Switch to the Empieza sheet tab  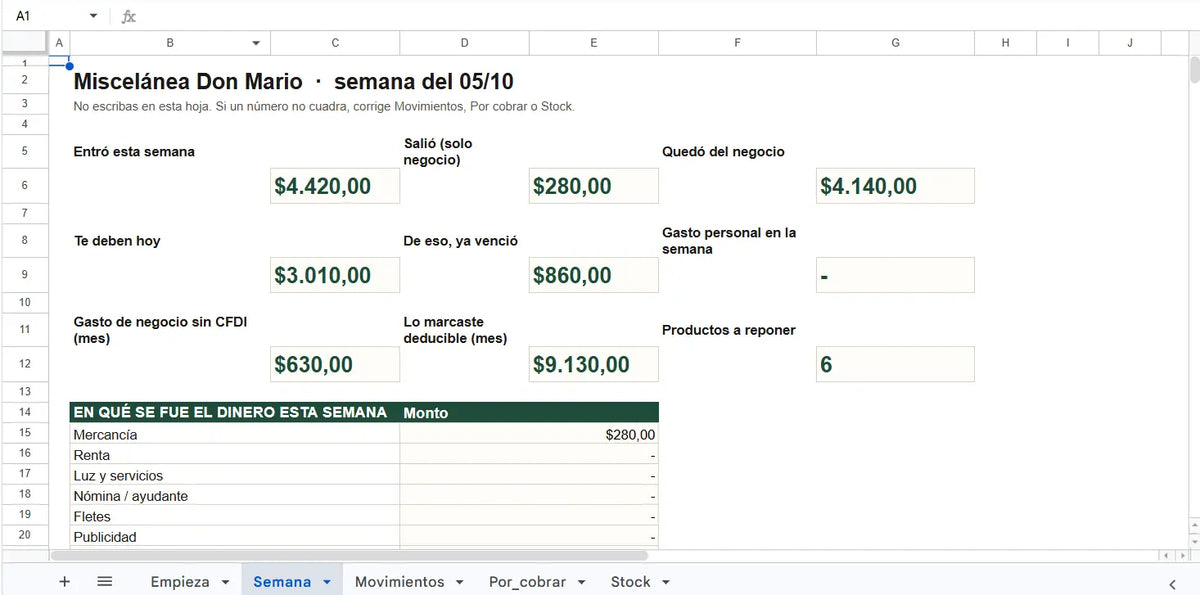(180, 581)
